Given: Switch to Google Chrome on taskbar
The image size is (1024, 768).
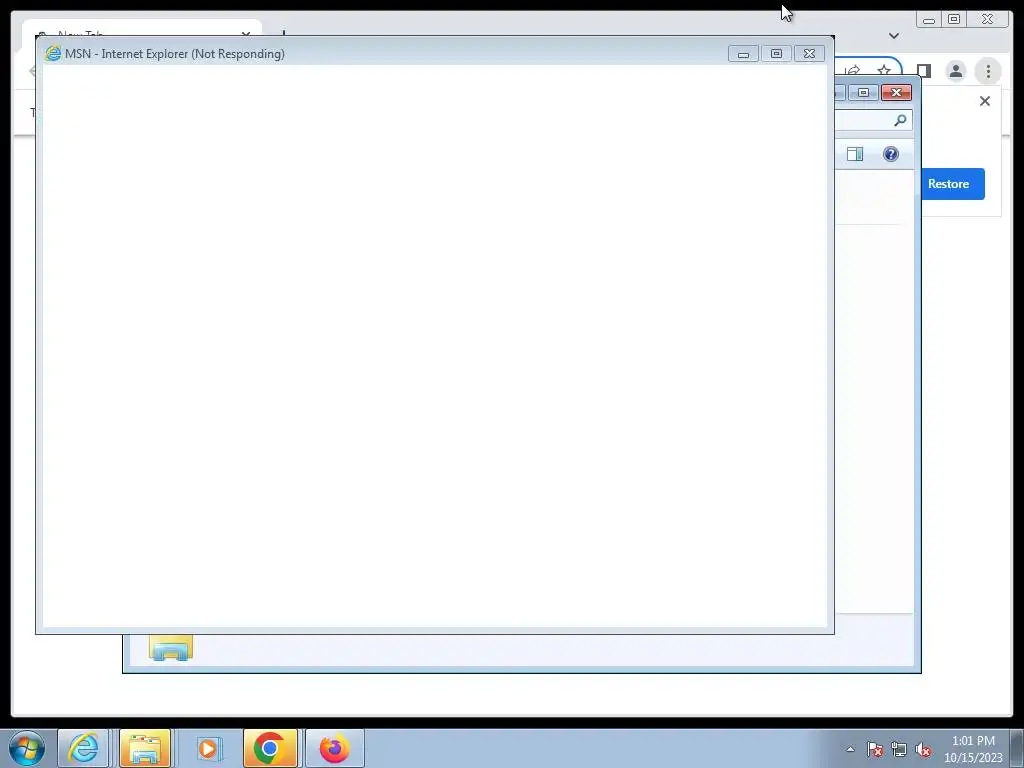Looking at the screenshot, I should pos(270,748).
